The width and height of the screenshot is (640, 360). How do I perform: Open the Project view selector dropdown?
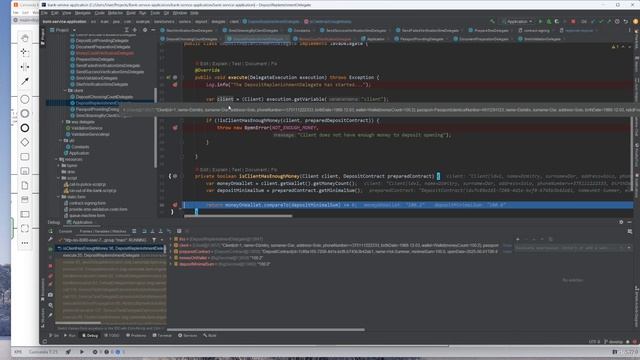tap(62, 30)
